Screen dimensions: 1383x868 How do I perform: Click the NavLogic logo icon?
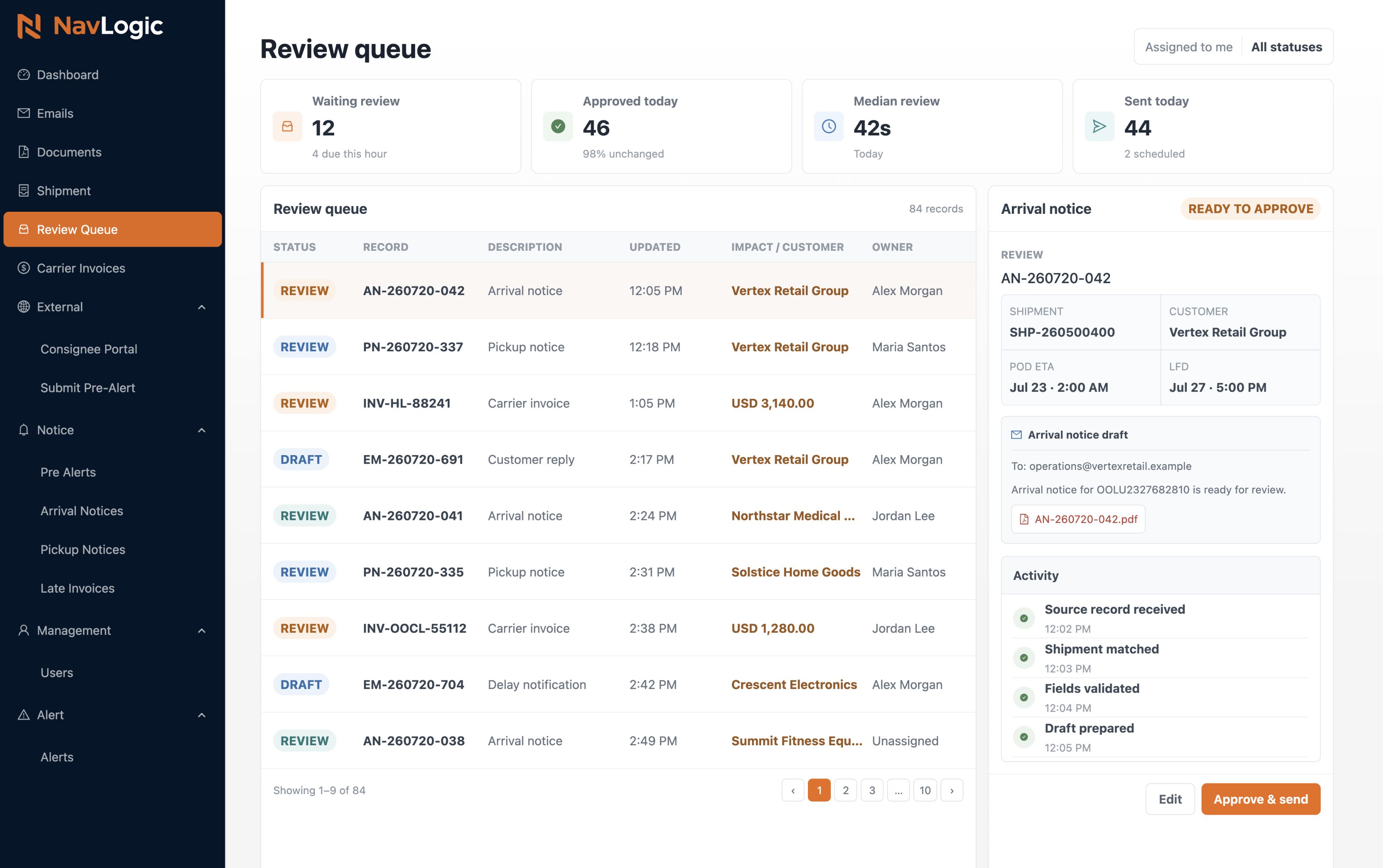(x=29, y=26)
